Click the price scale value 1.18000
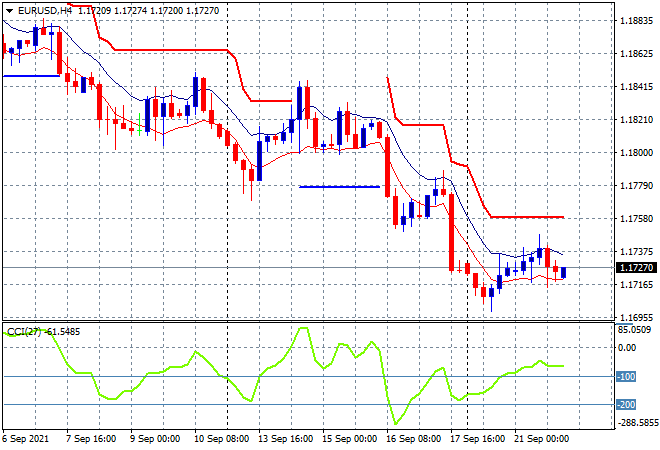Viewport: 660px width, 450px height. point(637,153)
